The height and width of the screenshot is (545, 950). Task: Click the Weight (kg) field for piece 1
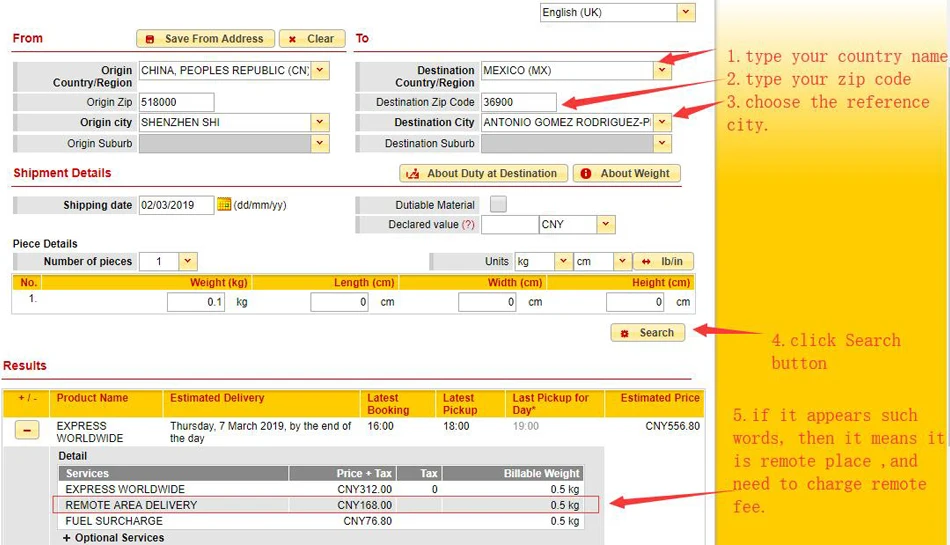196,302
